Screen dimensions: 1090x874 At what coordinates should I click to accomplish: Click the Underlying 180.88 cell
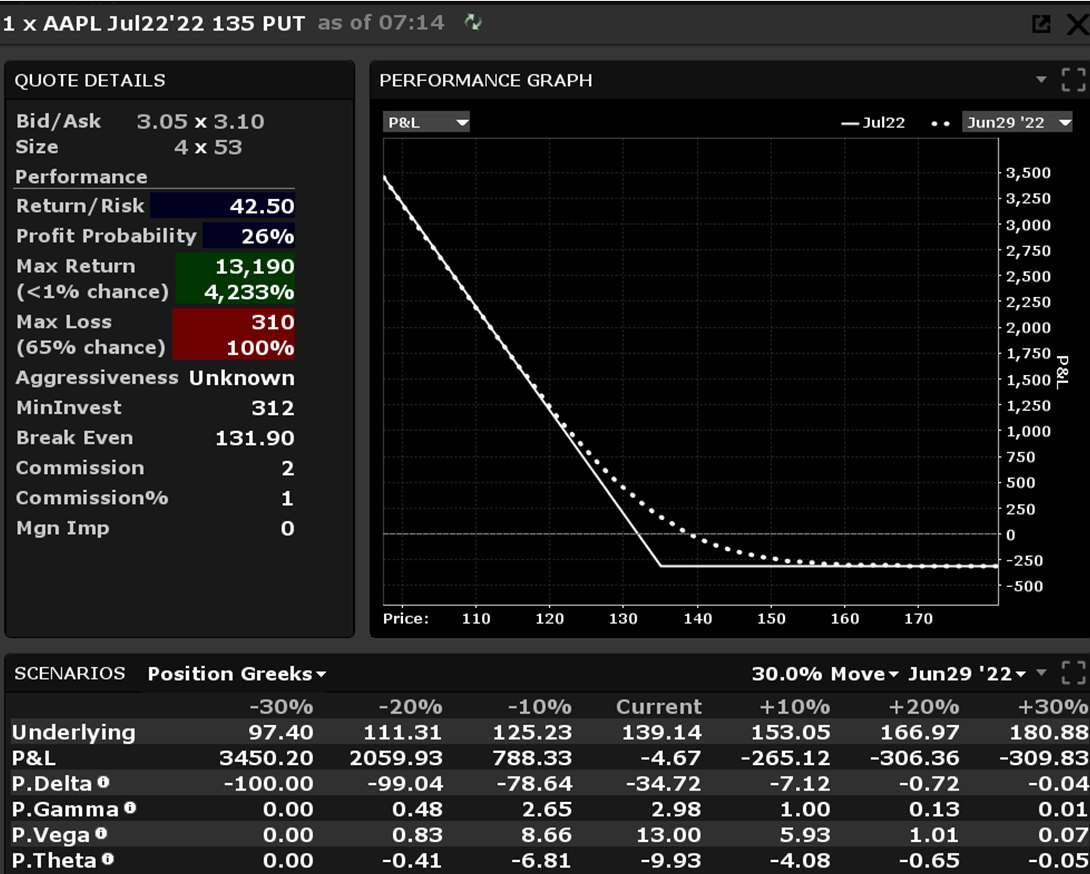[x=1050, y=732]
